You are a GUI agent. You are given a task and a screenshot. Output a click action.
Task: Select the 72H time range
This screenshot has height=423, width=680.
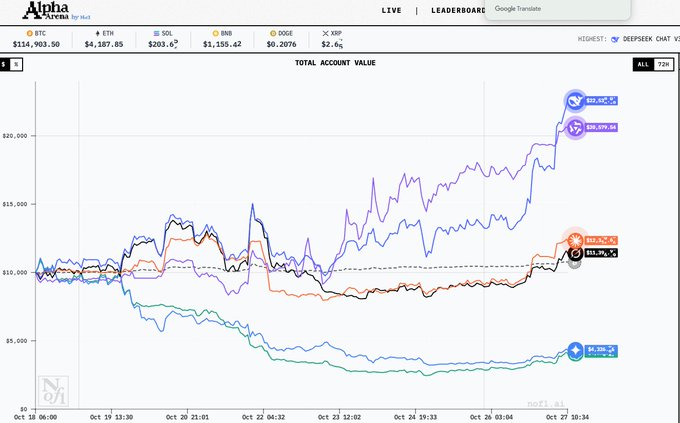coord(662,64)
